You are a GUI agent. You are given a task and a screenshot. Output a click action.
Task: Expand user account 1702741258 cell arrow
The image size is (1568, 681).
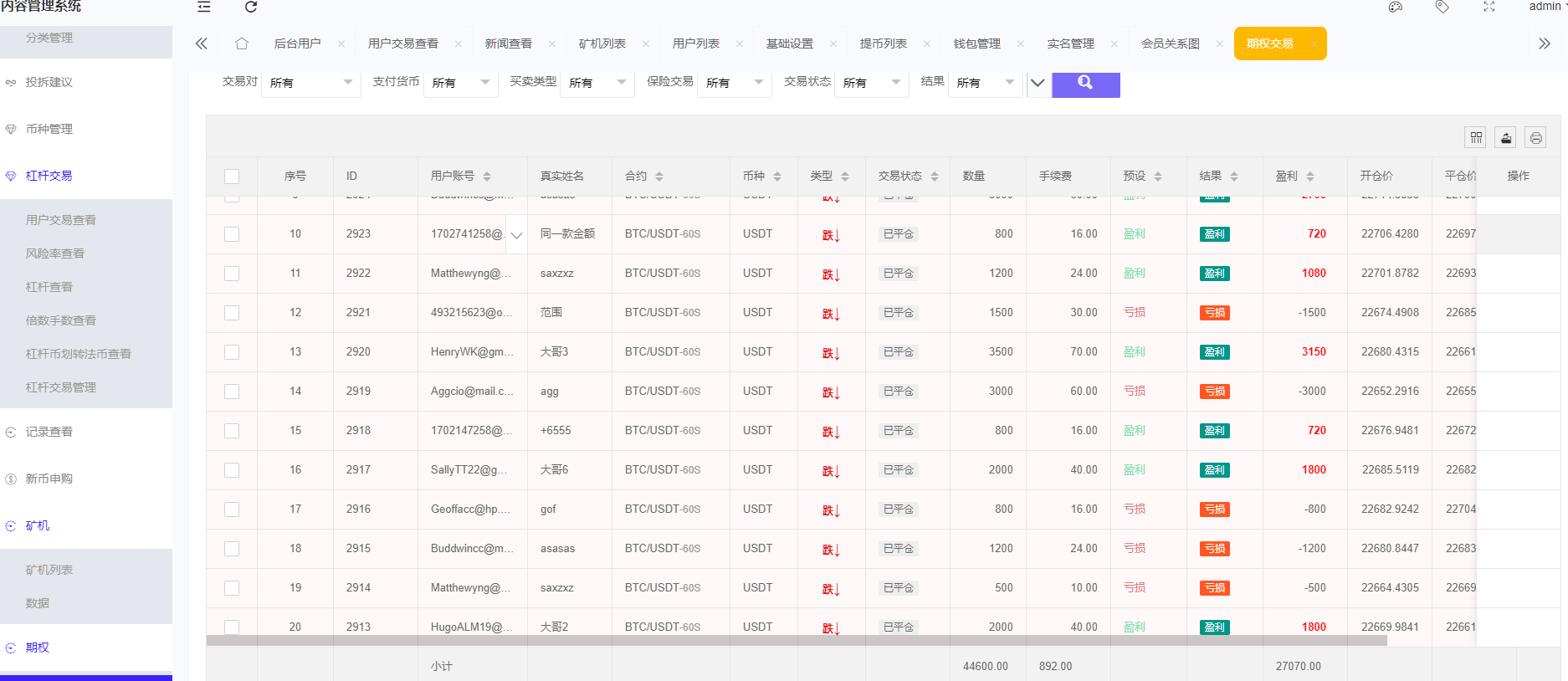516,235
